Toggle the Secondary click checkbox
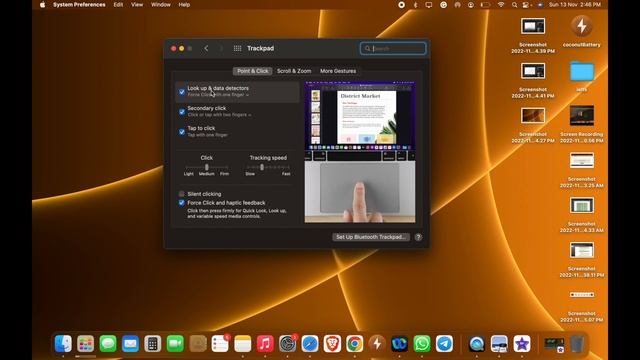This screenshot has width=640, height=360. coord(182,112)
